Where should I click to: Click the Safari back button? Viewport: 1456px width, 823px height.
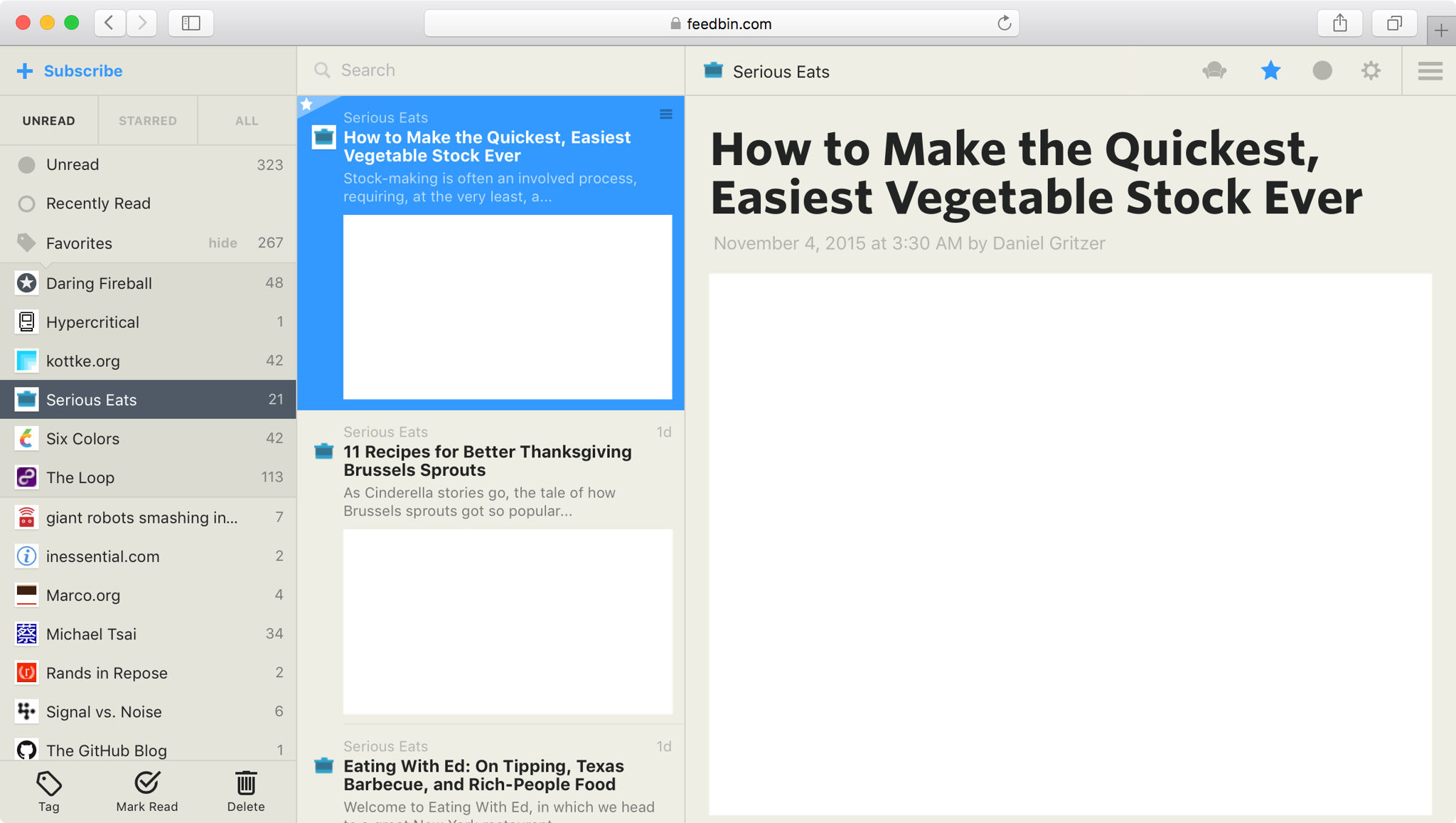pyautogui.click(x=109, y=23)
